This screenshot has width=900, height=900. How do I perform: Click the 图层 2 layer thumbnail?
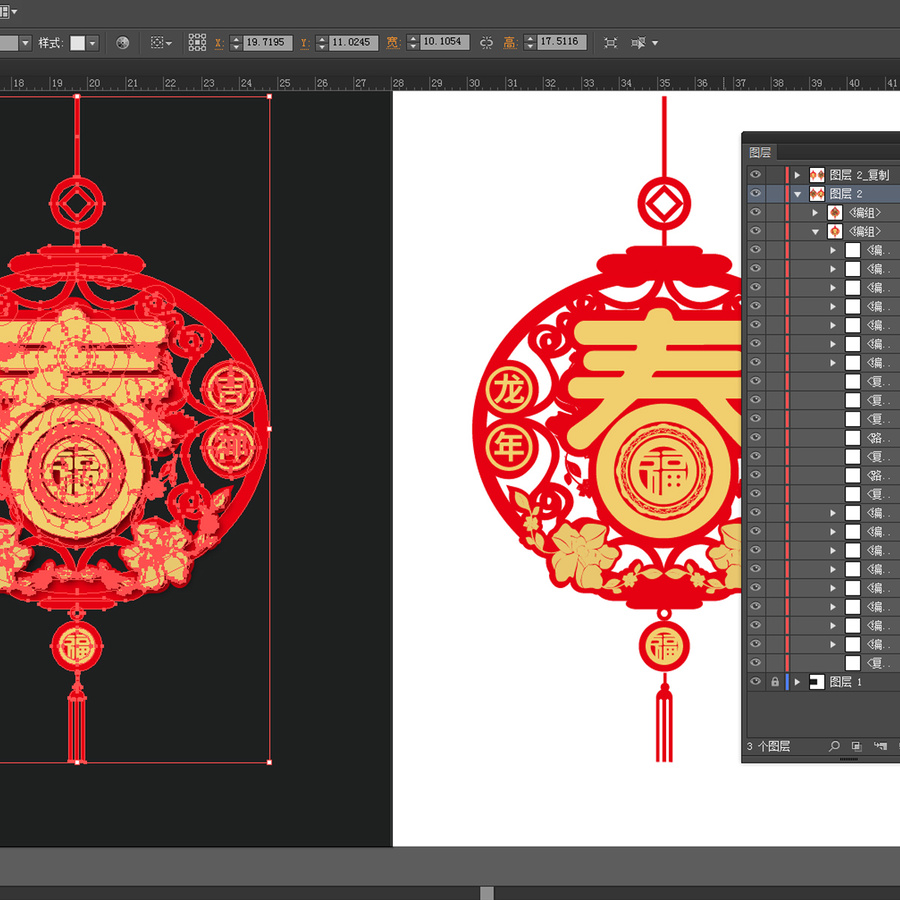tap(817, 194)
